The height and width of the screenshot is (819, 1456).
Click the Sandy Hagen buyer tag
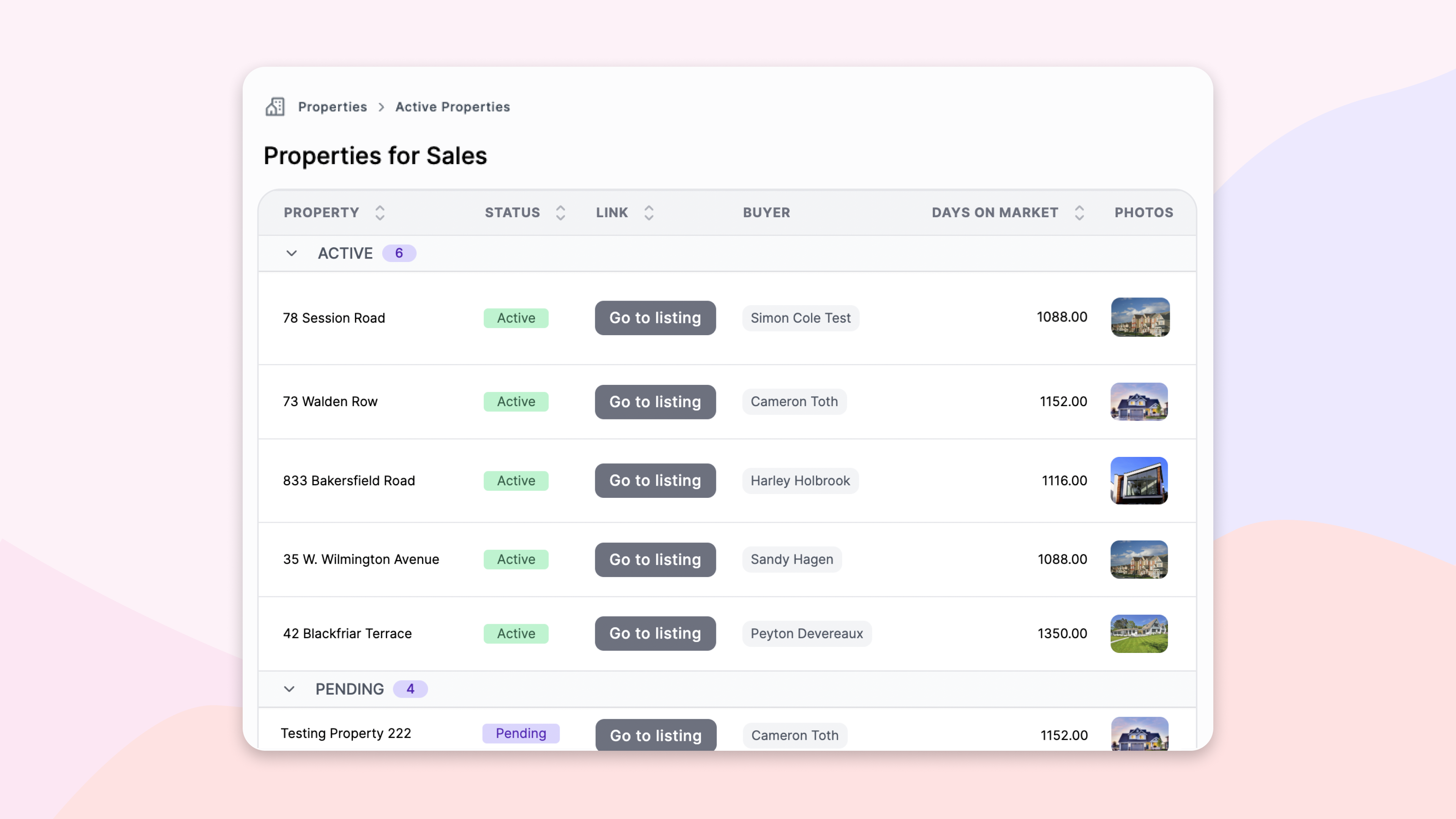(x=792, y=559)
